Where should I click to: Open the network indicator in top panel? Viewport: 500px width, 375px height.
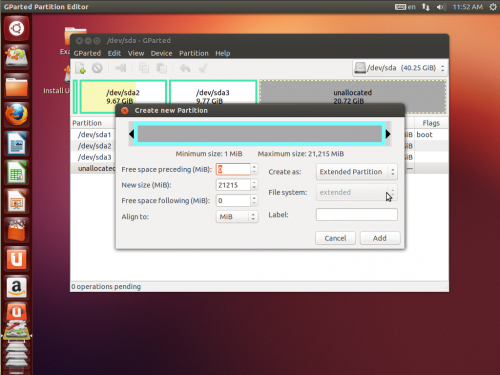426,7
